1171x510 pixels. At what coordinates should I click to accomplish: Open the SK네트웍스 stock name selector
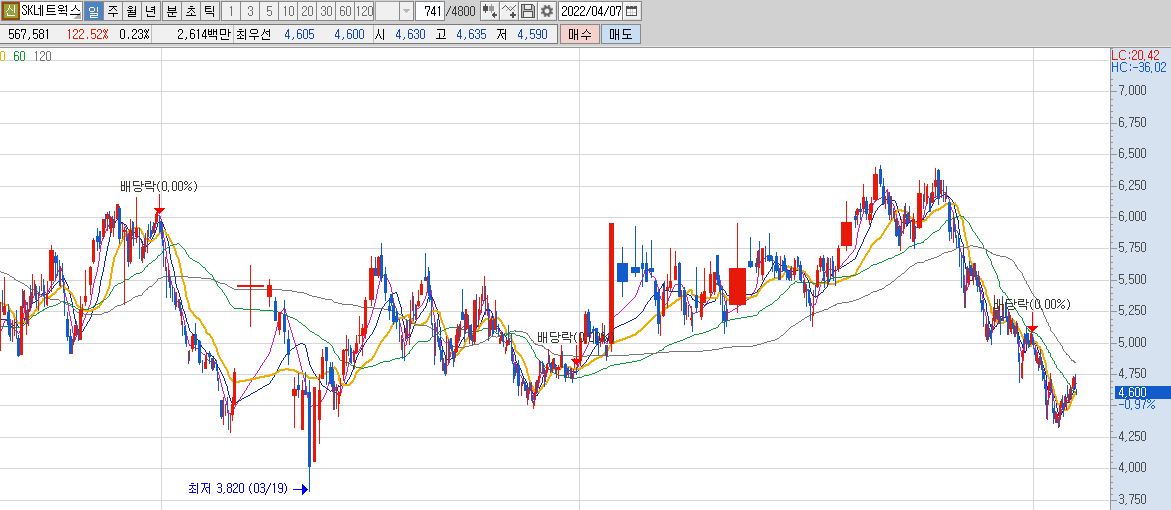pos(51,11)
